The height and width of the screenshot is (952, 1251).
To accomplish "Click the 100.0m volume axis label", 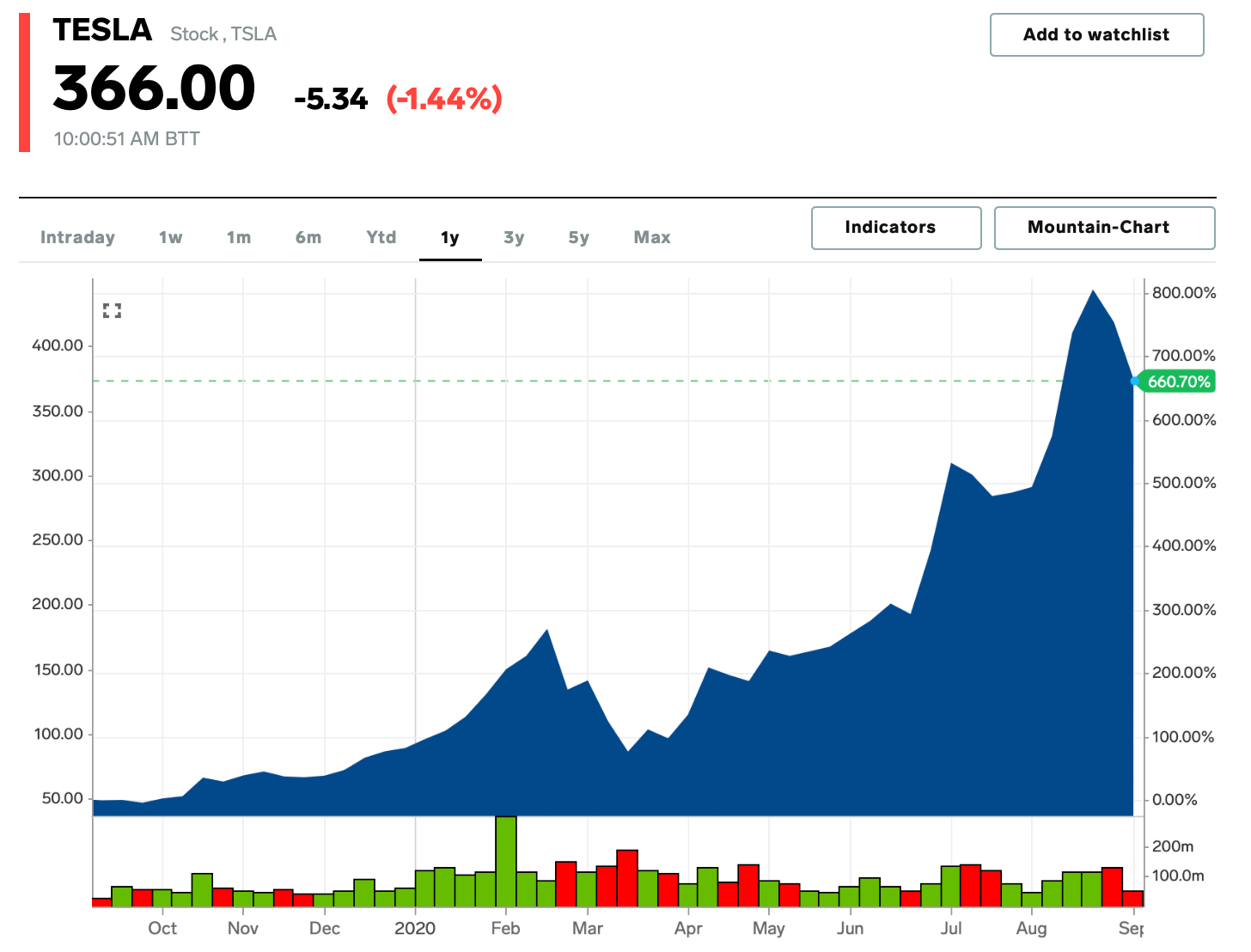I will [1178, 876].
